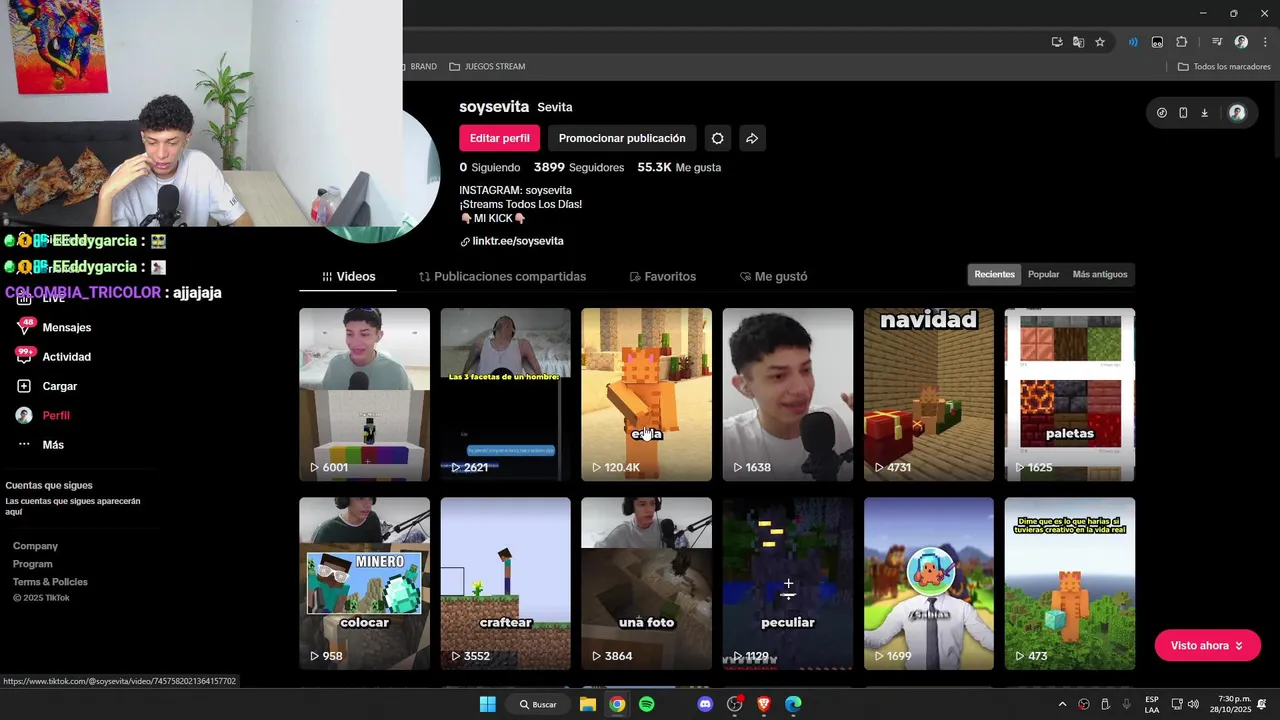1280x720 pixels.
Task: Click the download desktop app icon
Action: [x=1204, y=113]
